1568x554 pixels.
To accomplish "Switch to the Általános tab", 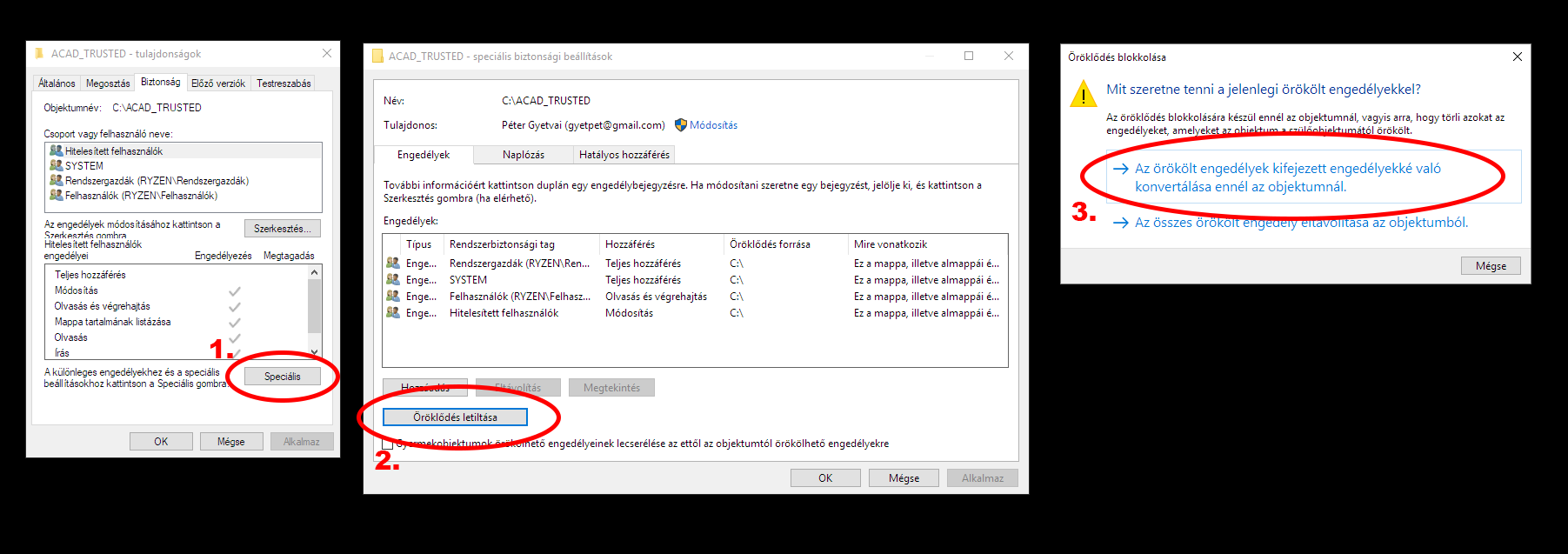I will tap(57, 83).
